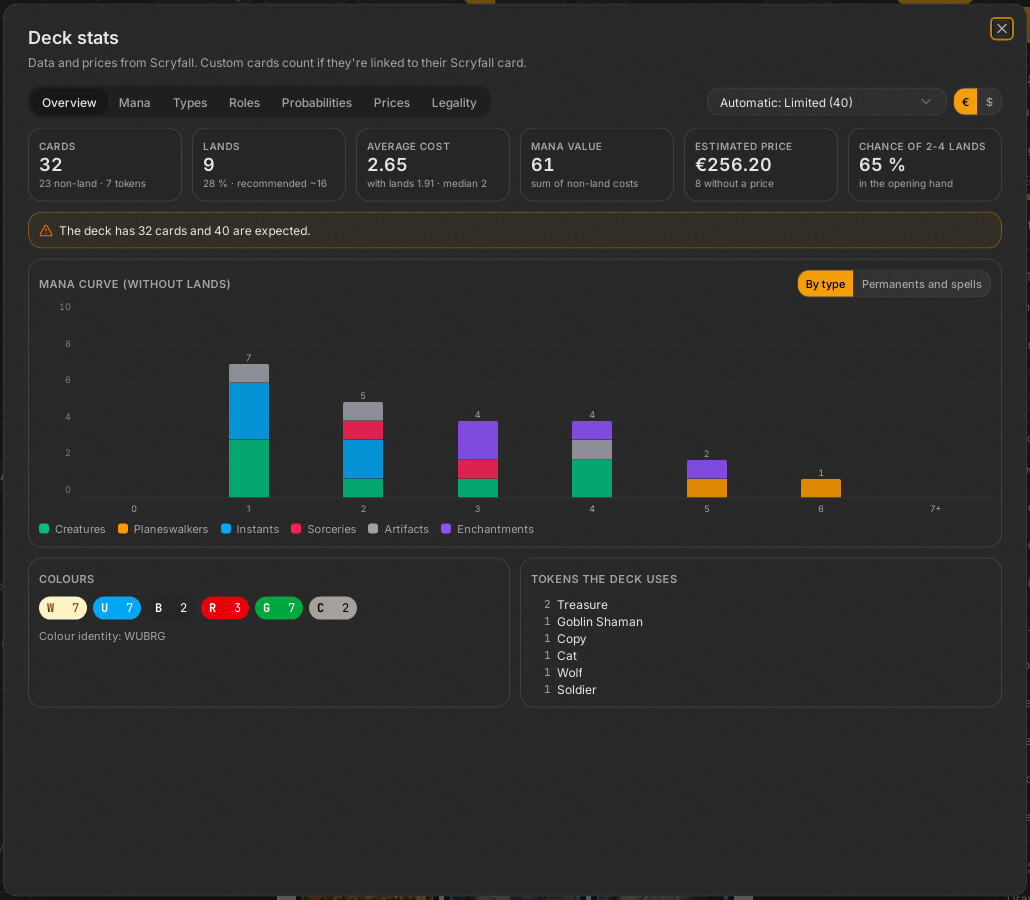Select the euro currency toggle

click(x=965, y=102)
